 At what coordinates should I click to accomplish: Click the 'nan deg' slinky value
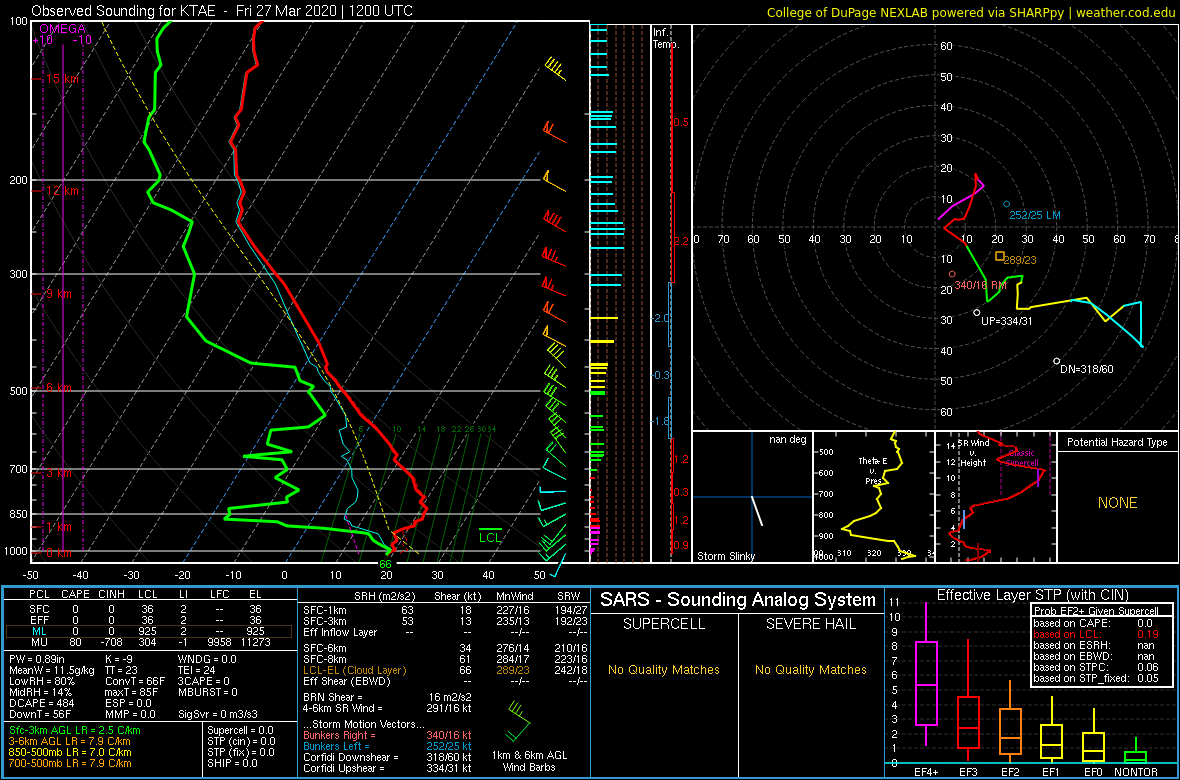coord(787,440)
